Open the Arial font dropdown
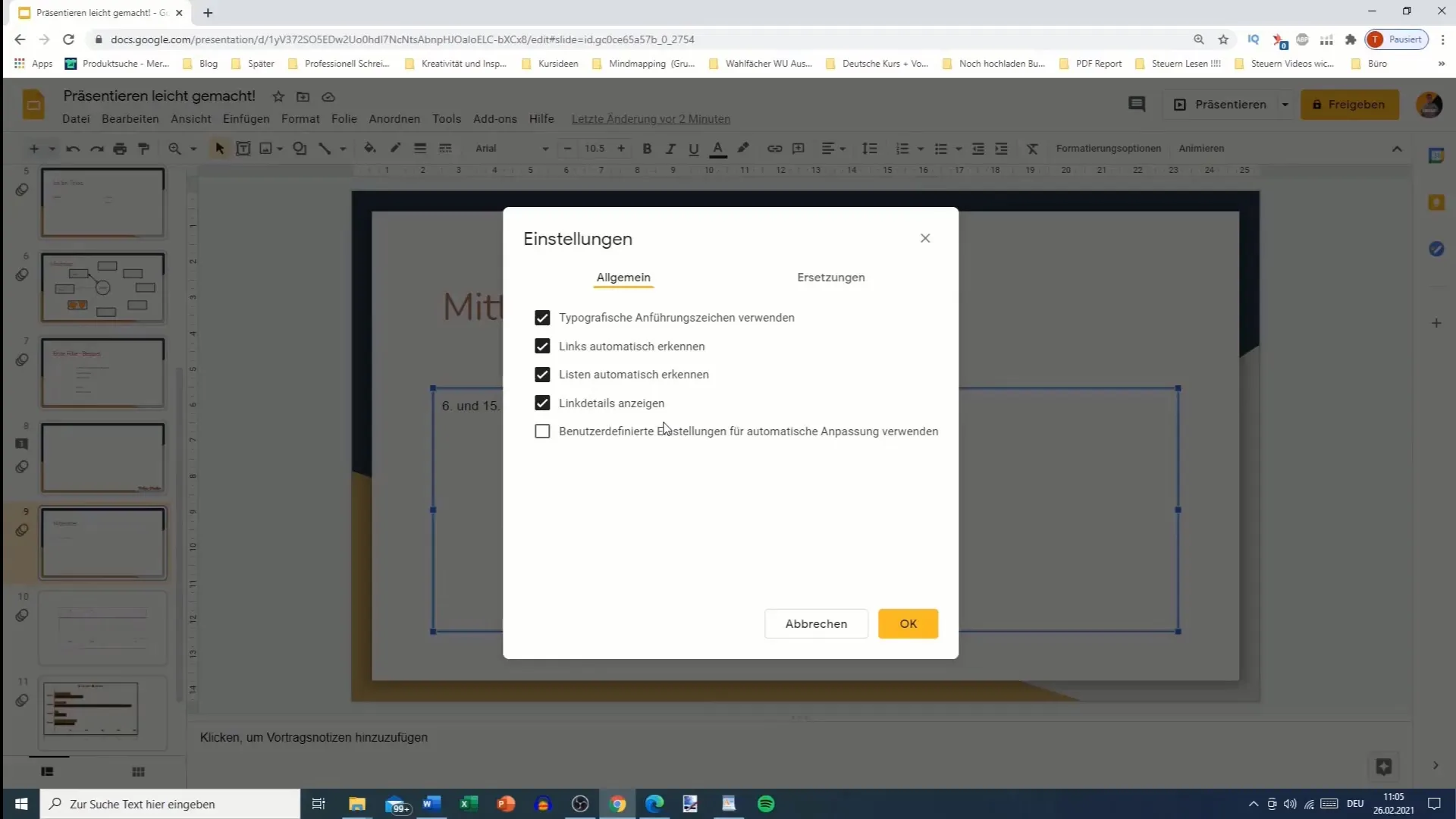Screen dimensions: 1456x819 pyautogui.click(x=511, y=149)
